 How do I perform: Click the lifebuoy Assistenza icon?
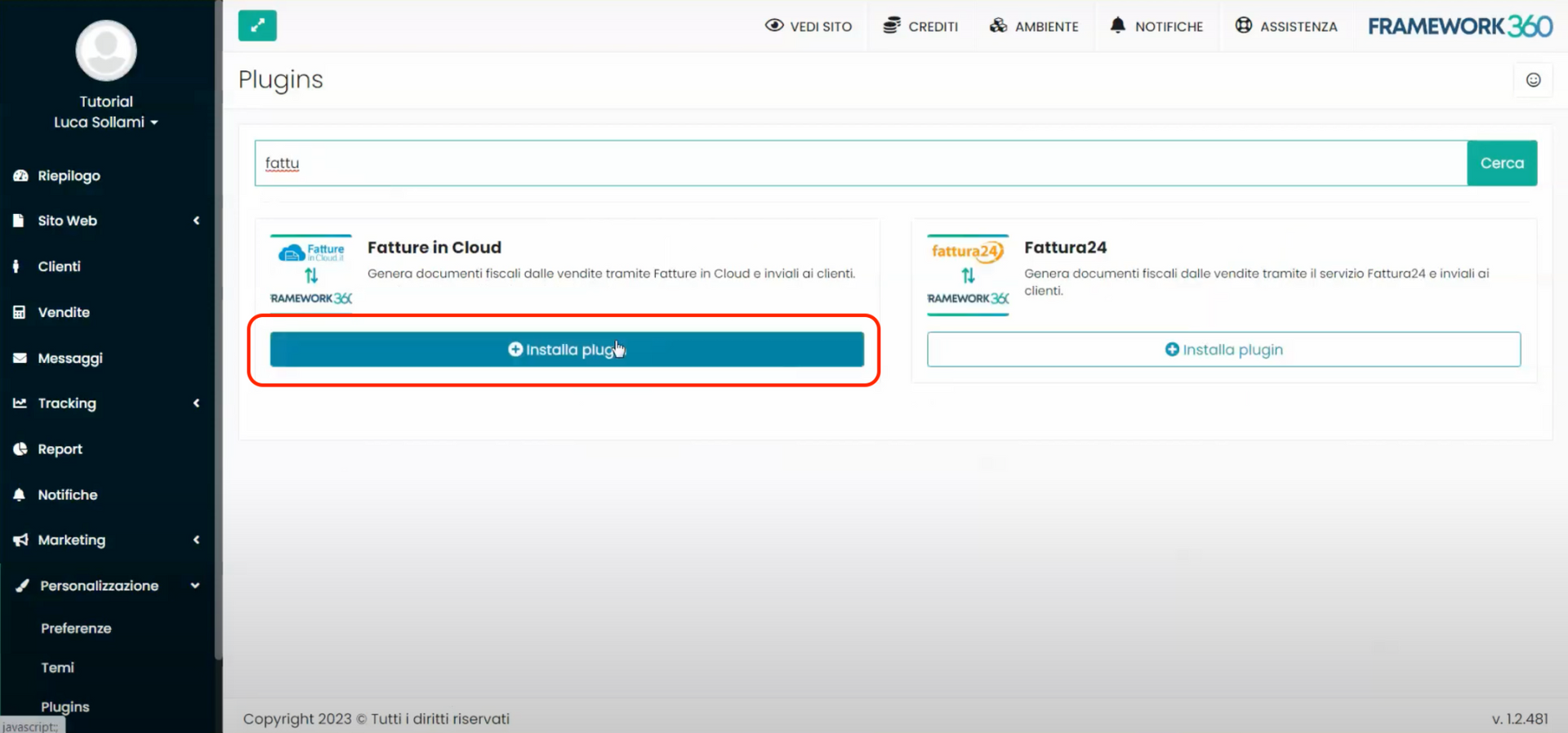[1244, 25]
